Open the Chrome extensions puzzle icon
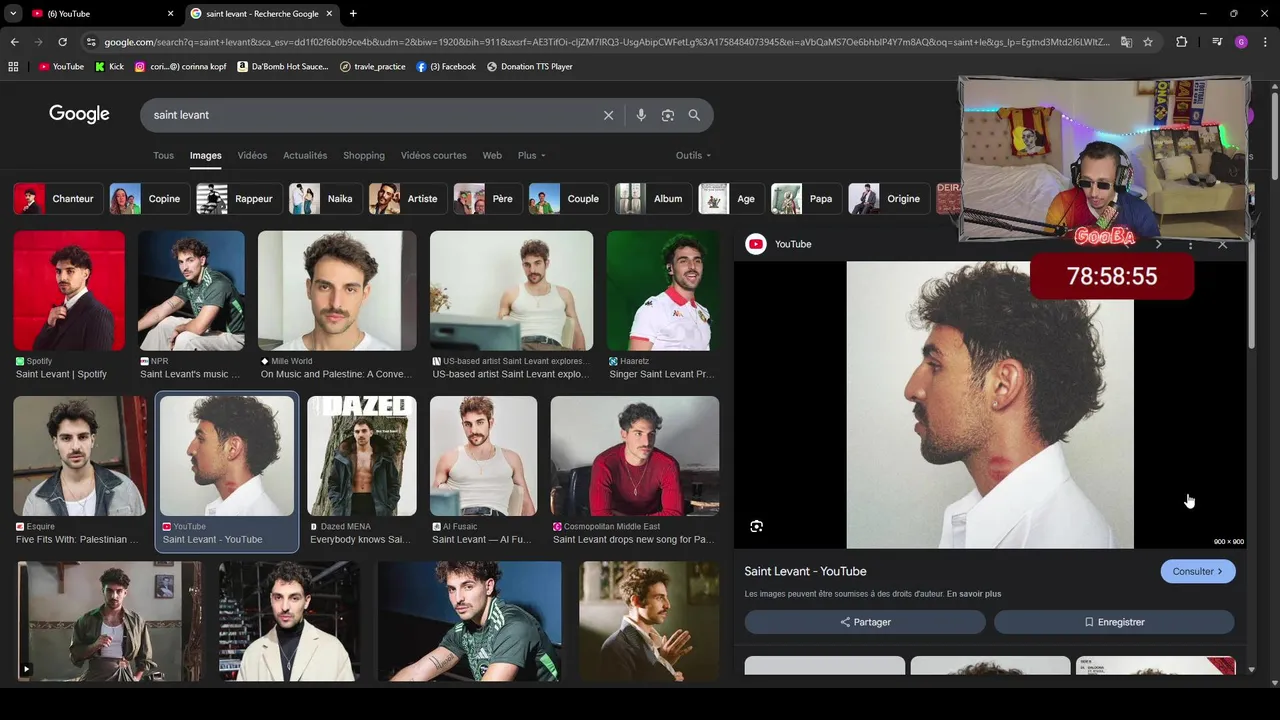This screenshot has width=1280, height=720. [1181, 42]
